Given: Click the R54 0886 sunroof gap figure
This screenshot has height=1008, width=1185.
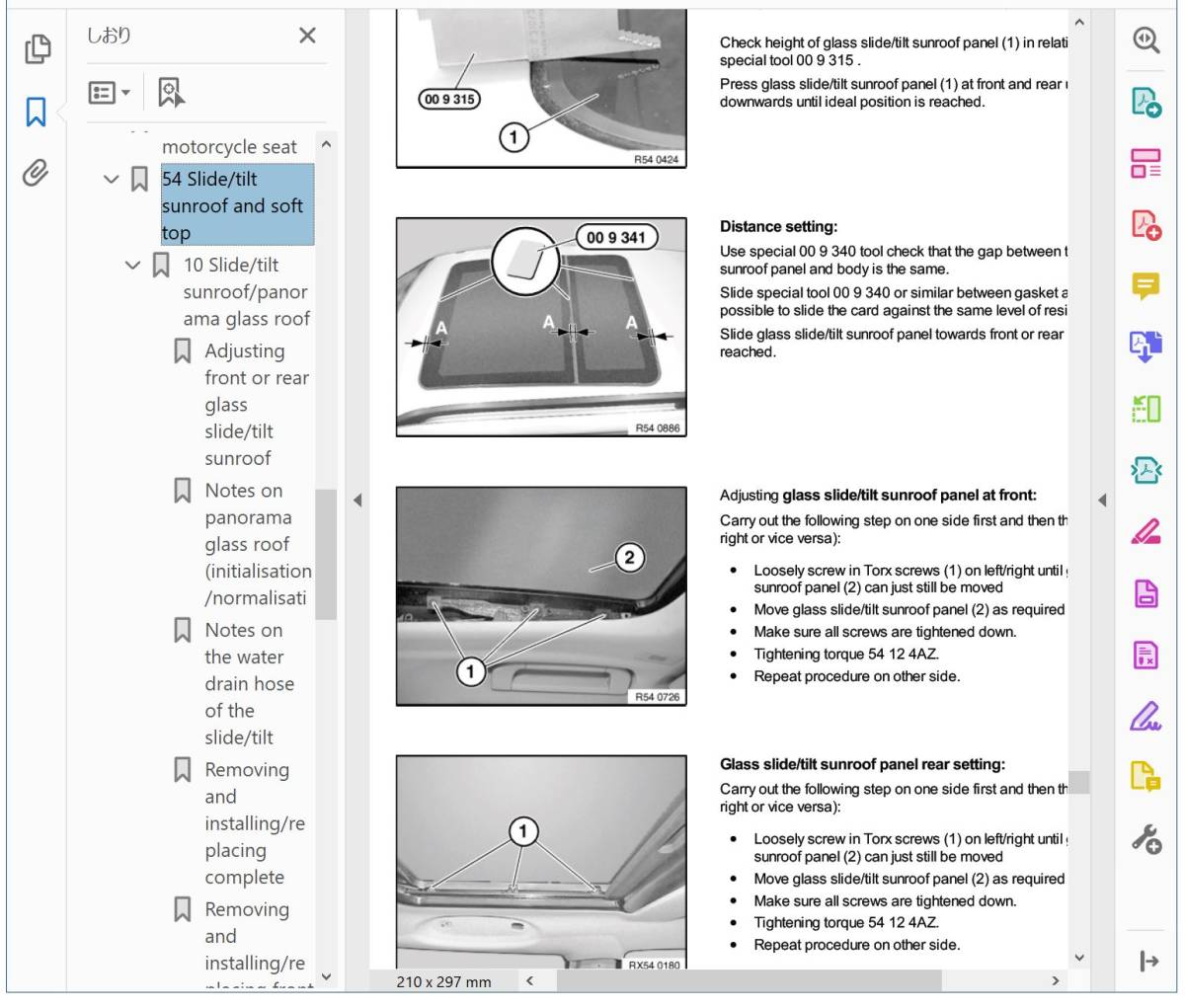Looking at the screenshot, I should 541,327.
